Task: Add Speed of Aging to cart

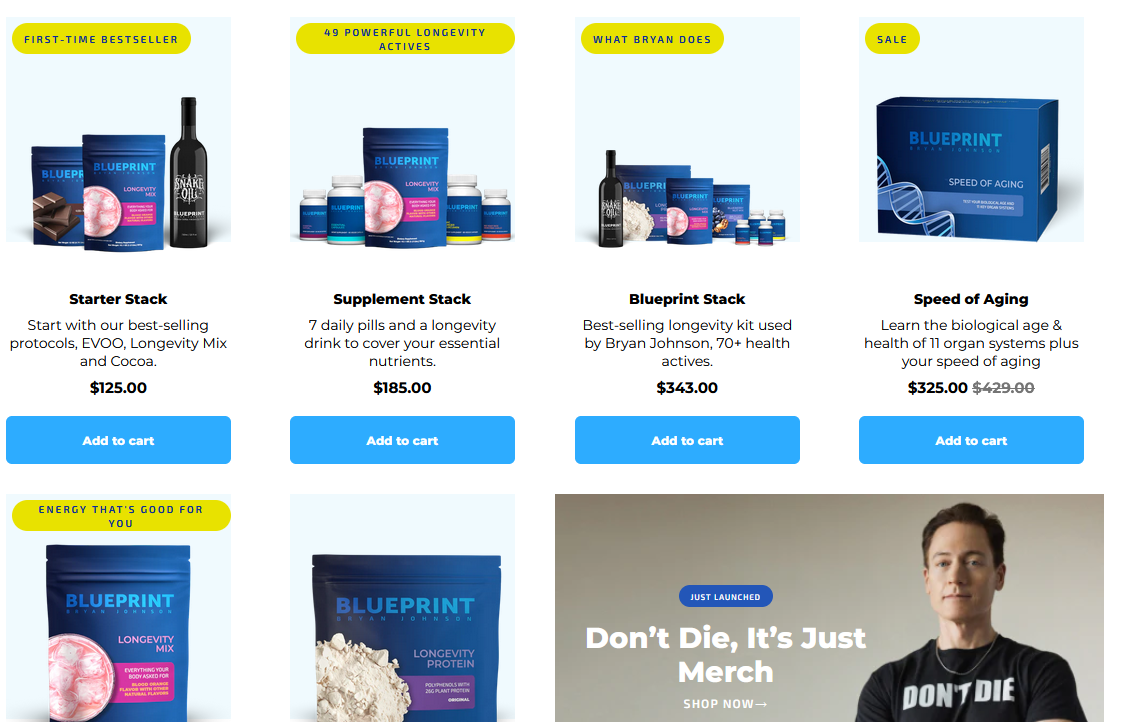Action: (971, 440)
